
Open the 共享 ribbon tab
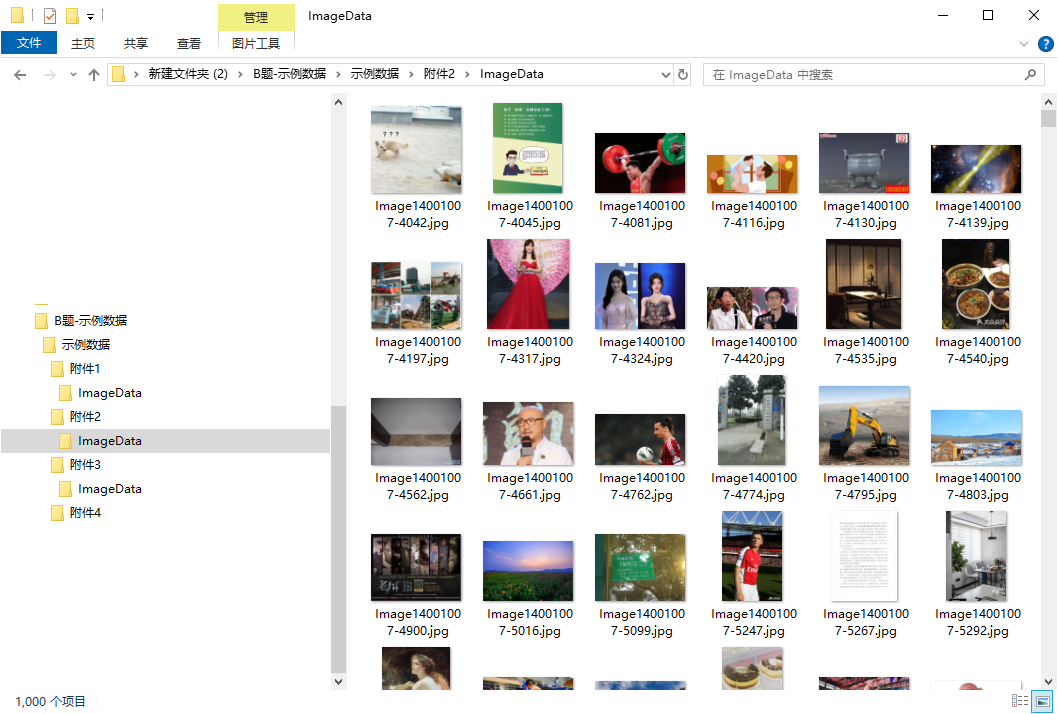pyautogui.click(x=136, y=43)
